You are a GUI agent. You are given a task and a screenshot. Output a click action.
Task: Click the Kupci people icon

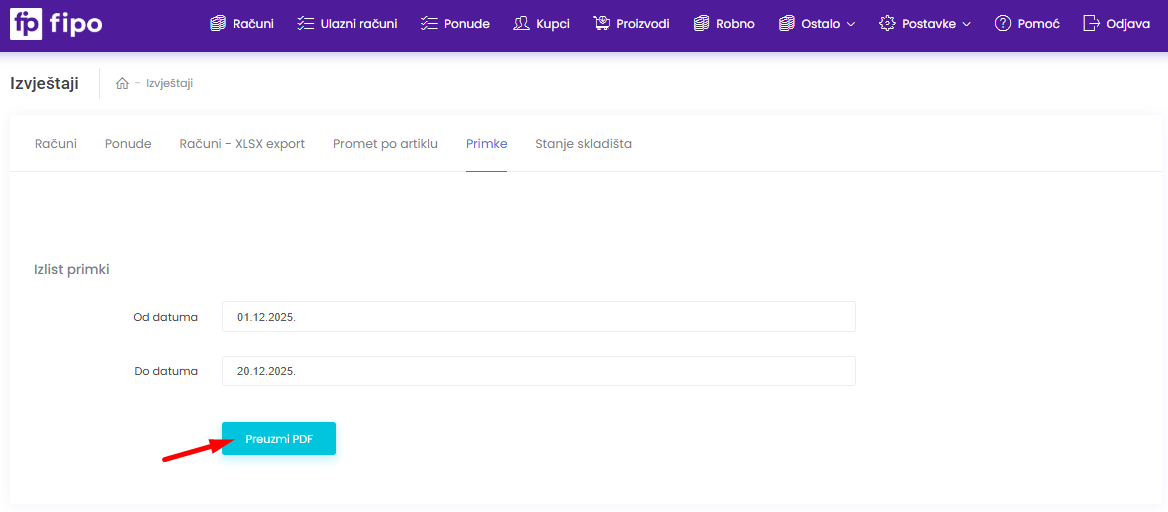(521, 24)
